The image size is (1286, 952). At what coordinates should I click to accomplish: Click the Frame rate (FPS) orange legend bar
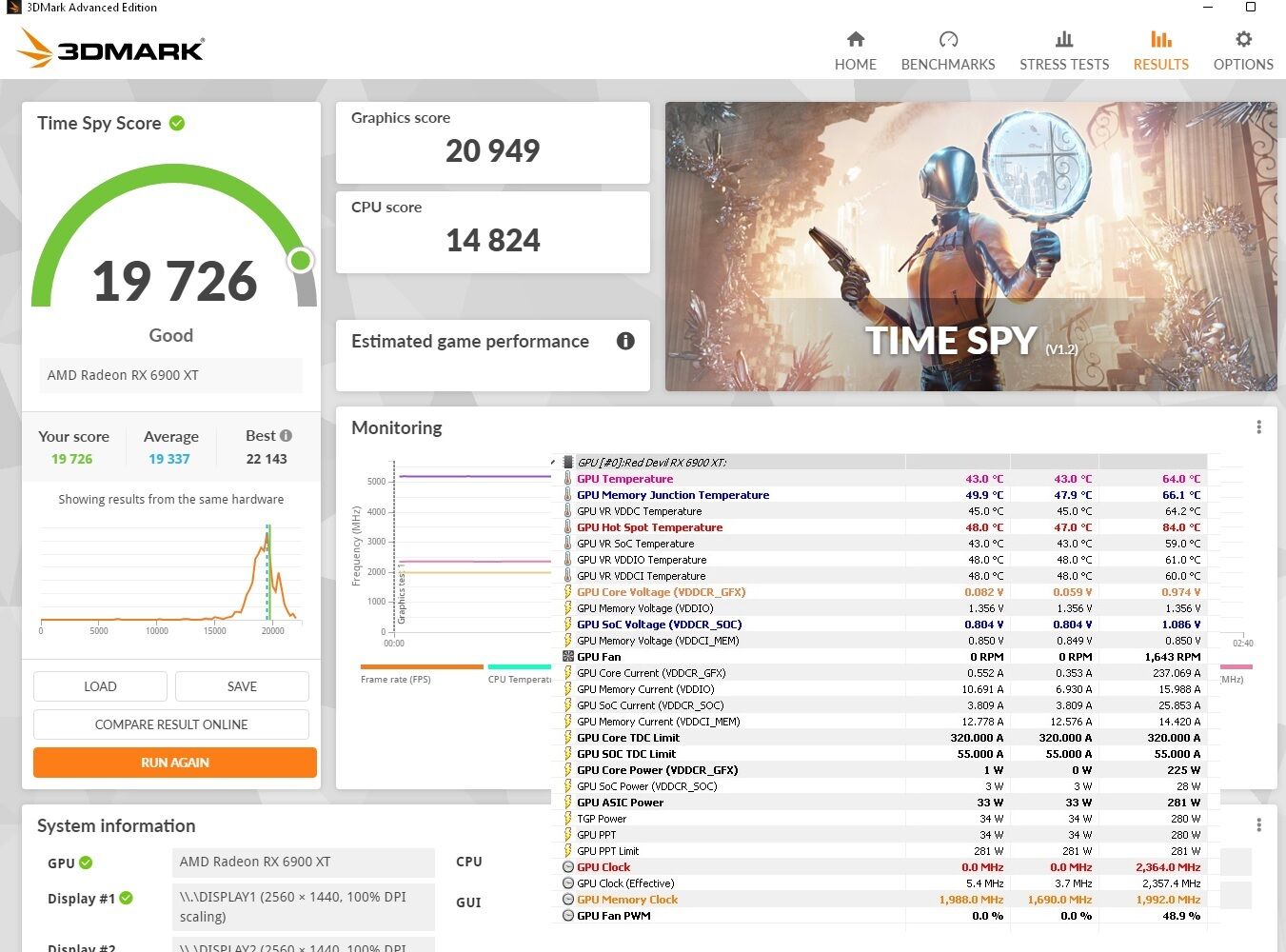tap(422, 666)
